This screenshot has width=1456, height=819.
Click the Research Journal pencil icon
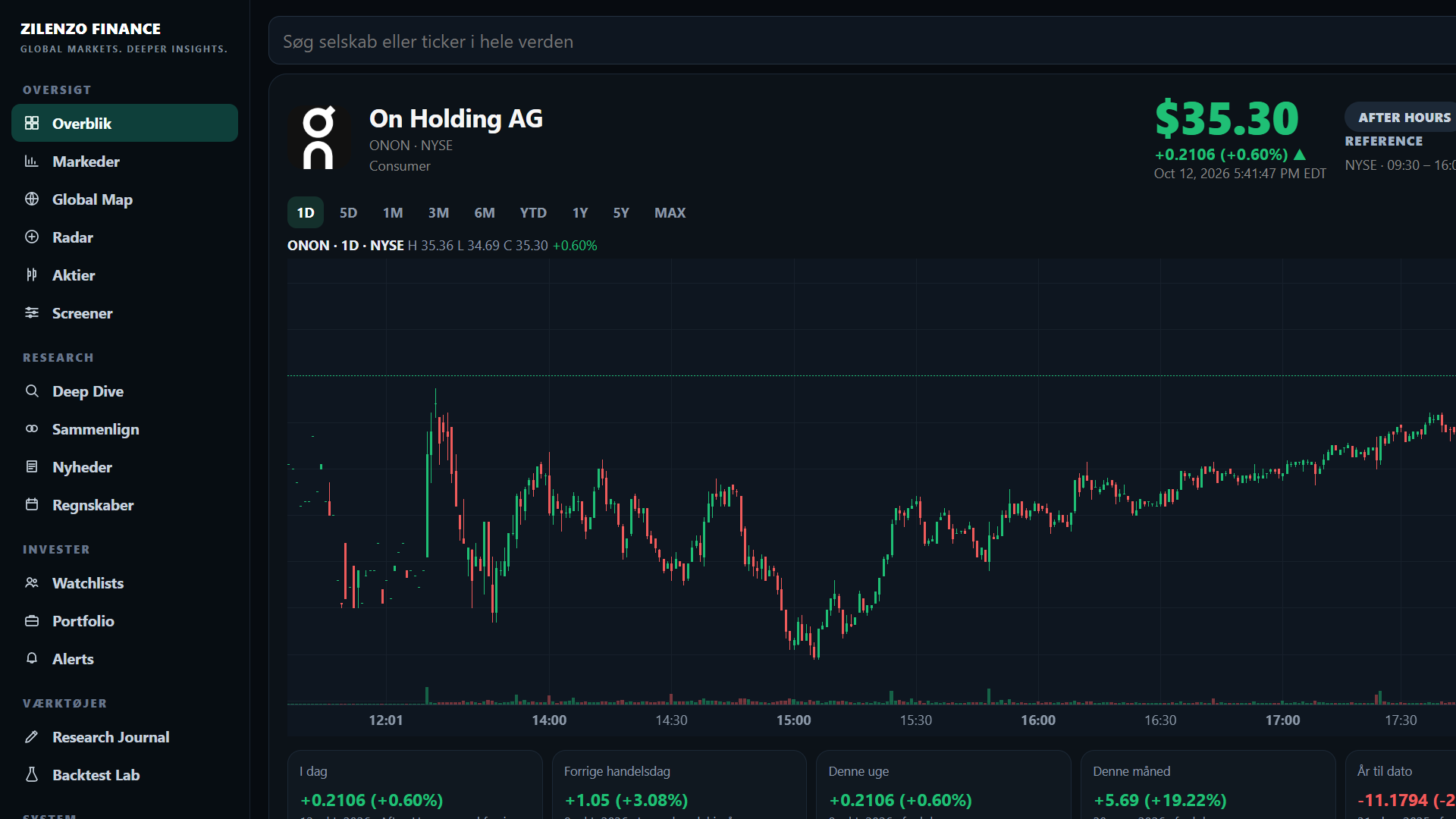point(32,736)
